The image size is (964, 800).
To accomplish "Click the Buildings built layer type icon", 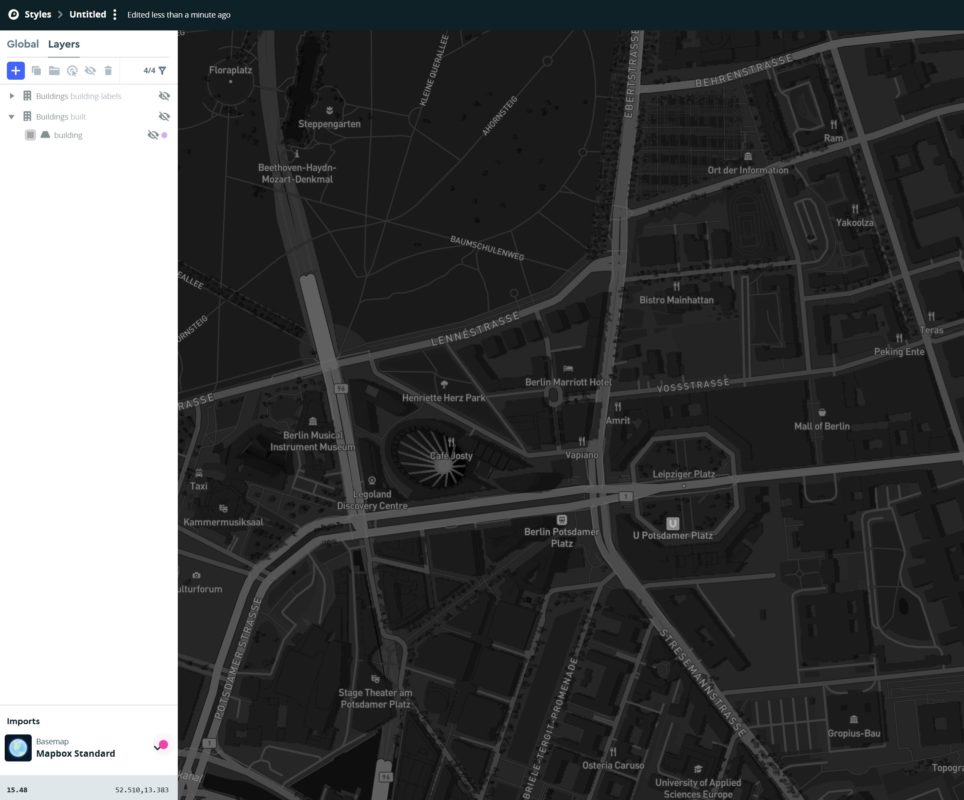I will tap(28, 116).
